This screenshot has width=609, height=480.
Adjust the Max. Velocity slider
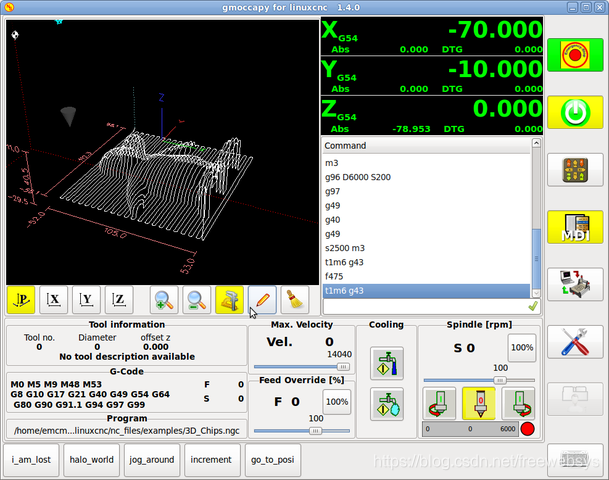(x=302, y=367)
